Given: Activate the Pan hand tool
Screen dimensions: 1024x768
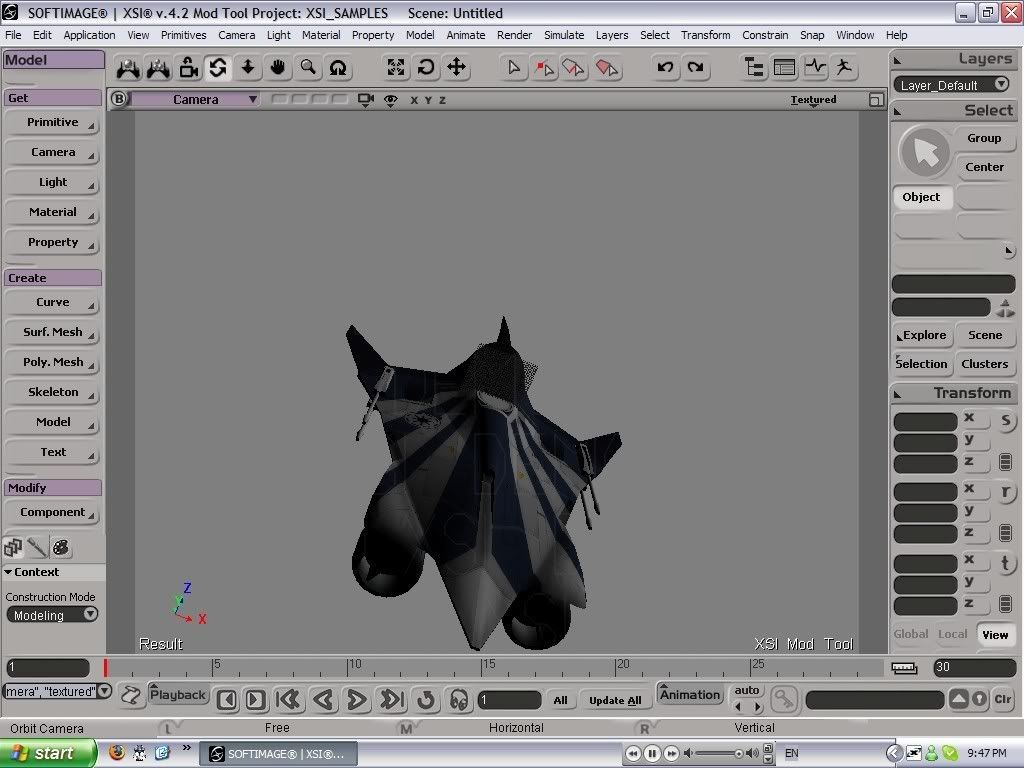Looking at the screenshot, I should coord(278,67).
